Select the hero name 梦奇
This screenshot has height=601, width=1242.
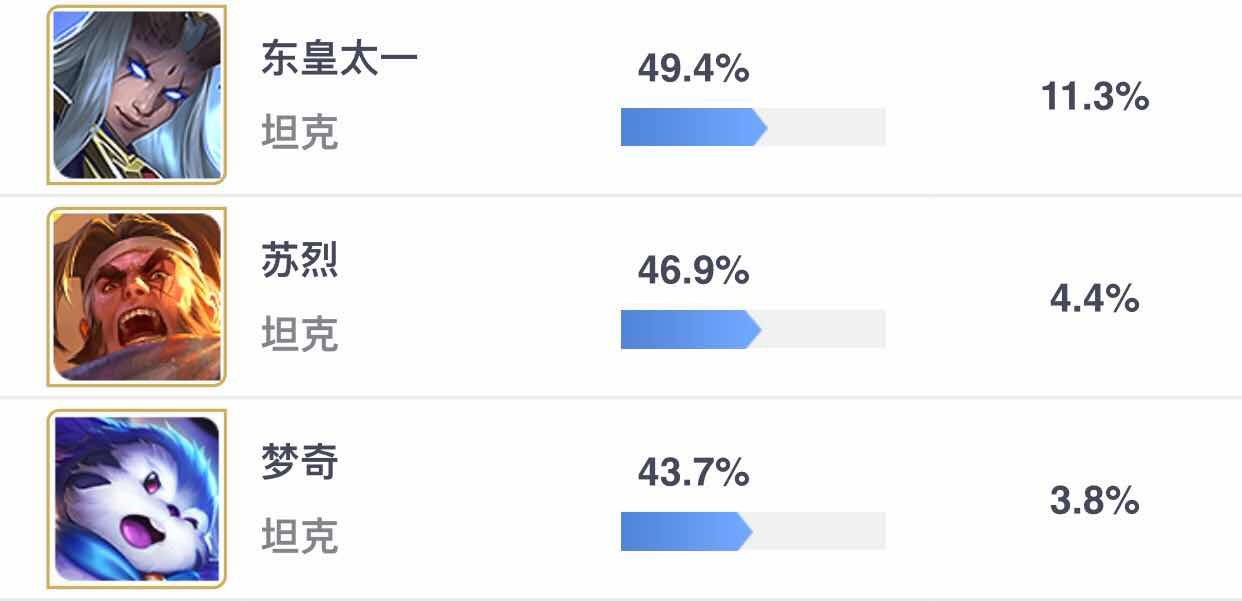coord(300,462)
